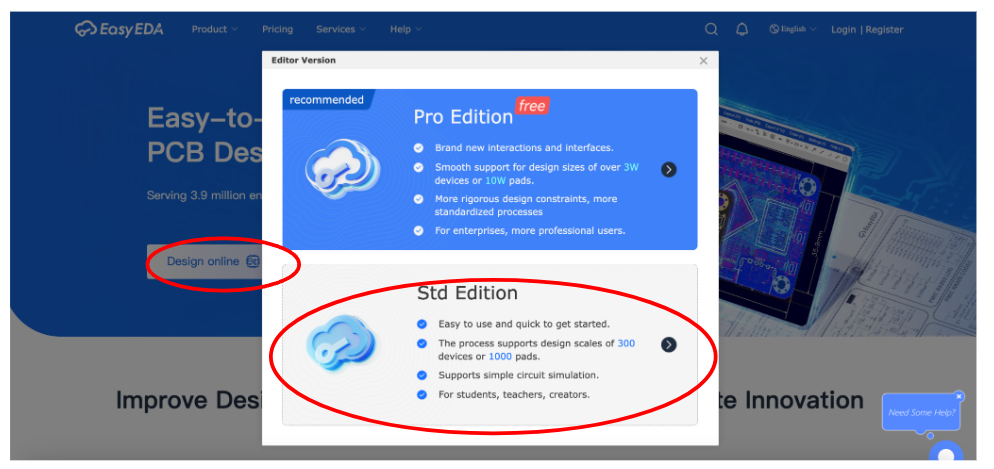994x469 pixels.
Task: Close the Editor Version dialog
Action: (x=703, y=61)
